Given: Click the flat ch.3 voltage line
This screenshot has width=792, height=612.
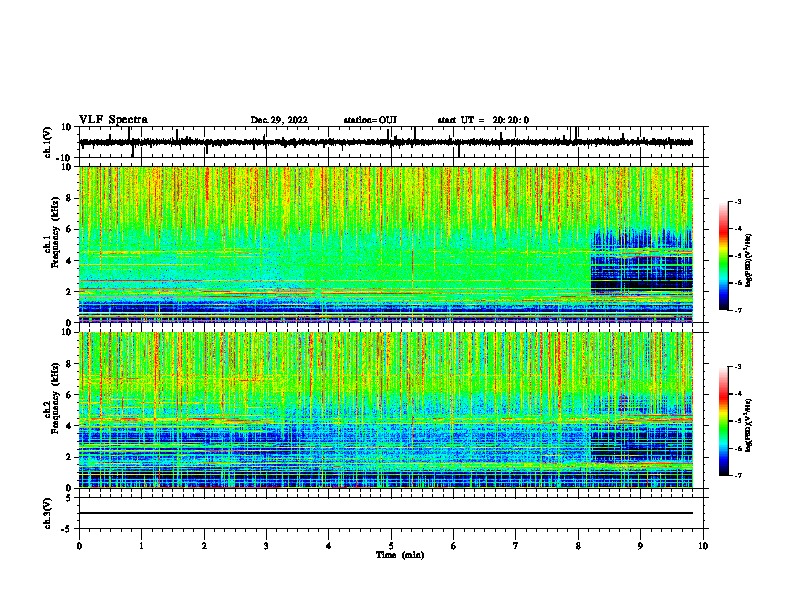Looking at the screenshot, I should [386, 513].
